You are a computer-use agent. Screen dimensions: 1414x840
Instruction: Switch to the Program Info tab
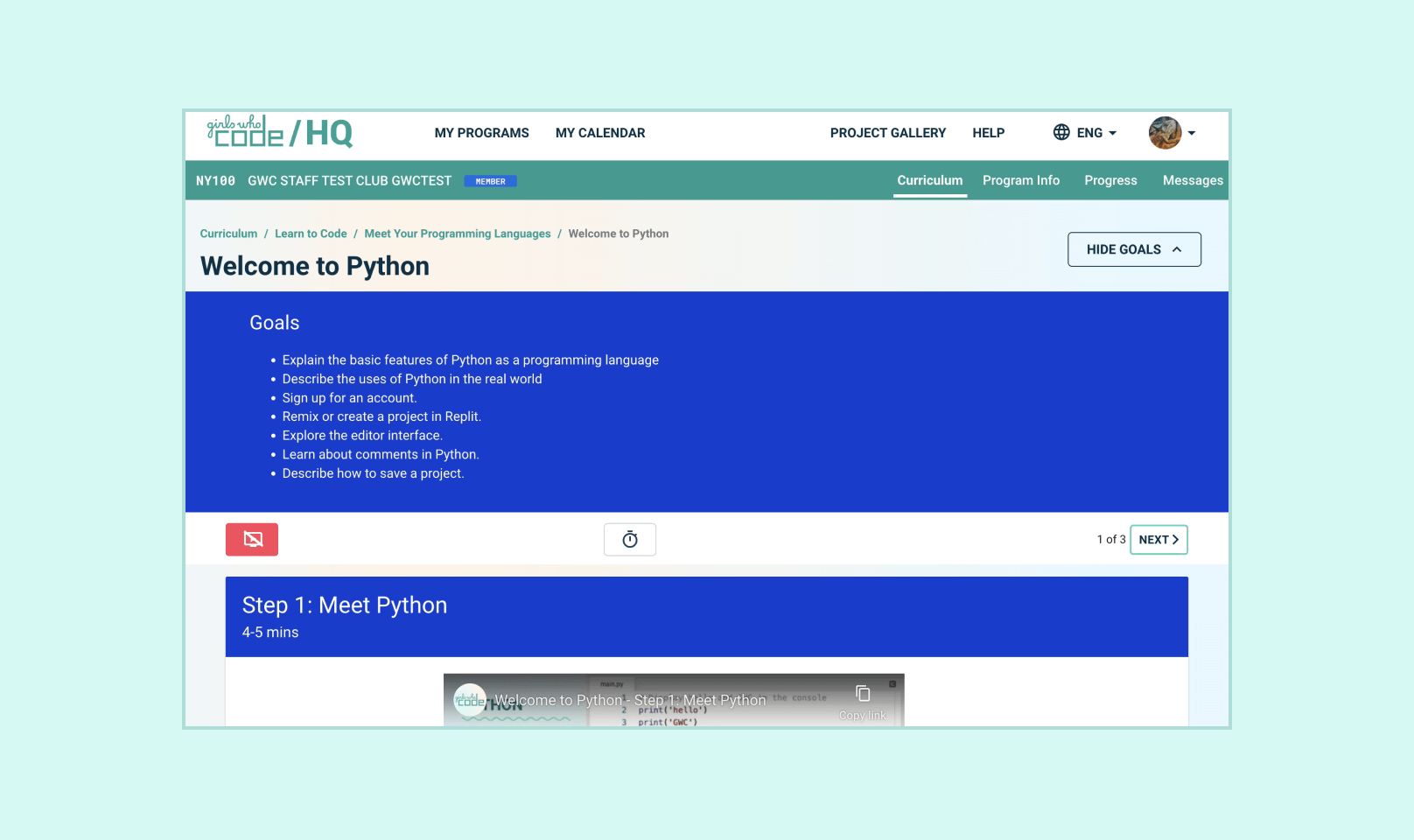(1020, 180)
